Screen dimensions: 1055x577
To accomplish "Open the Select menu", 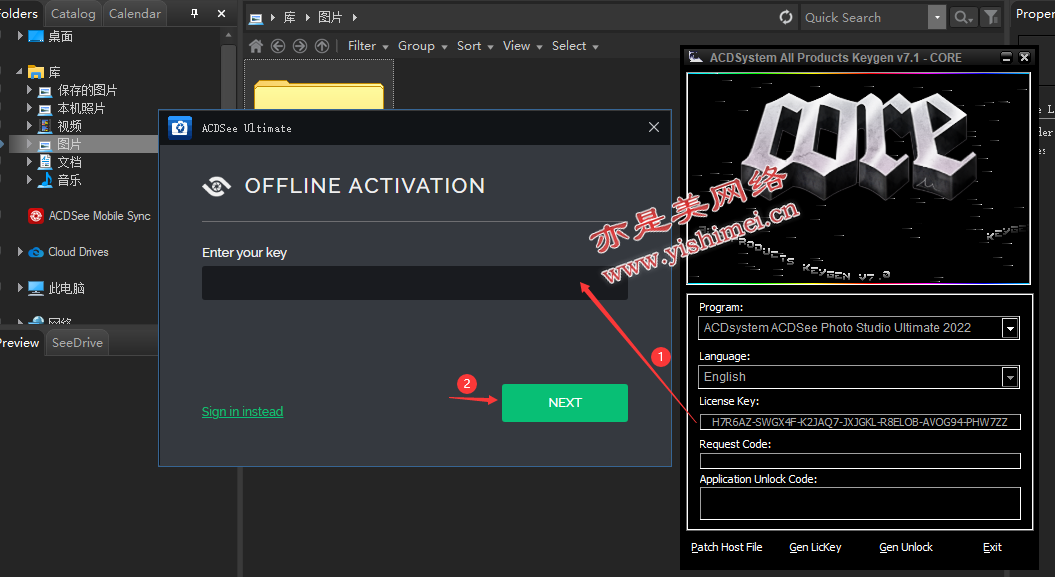I will (575, 46).
